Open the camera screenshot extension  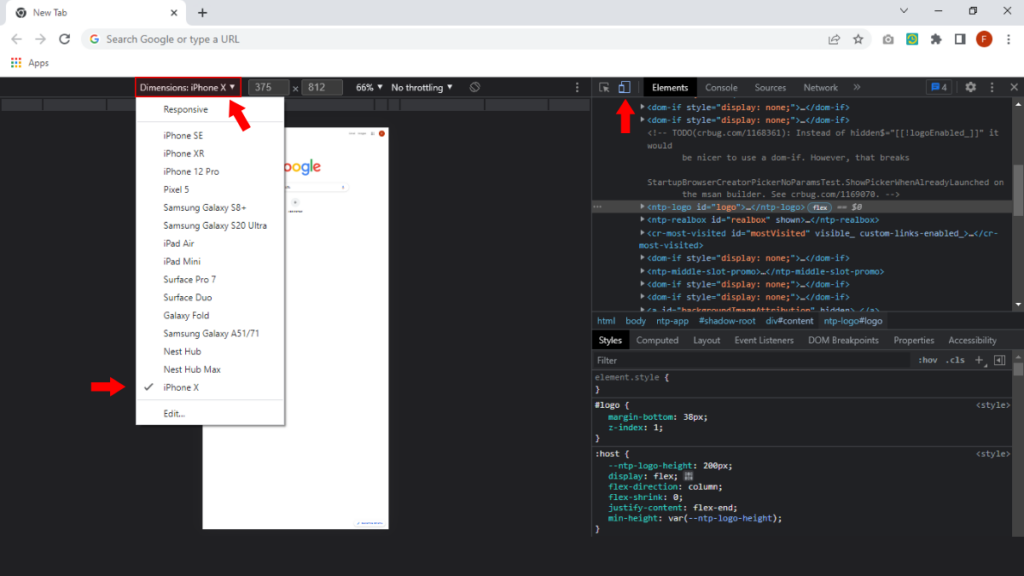pos(888,39)
